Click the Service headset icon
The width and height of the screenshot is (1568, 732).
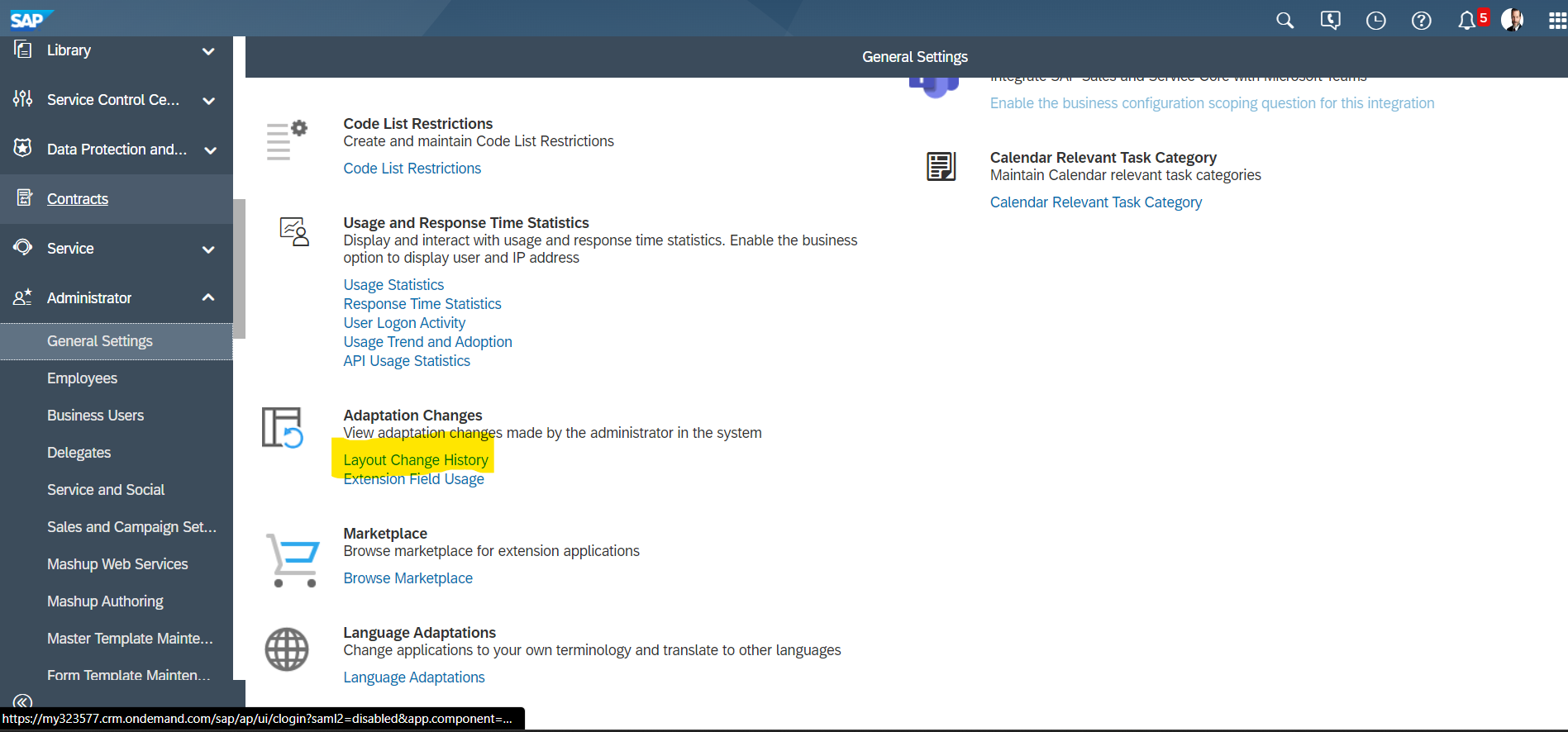(x=23, y=247)
